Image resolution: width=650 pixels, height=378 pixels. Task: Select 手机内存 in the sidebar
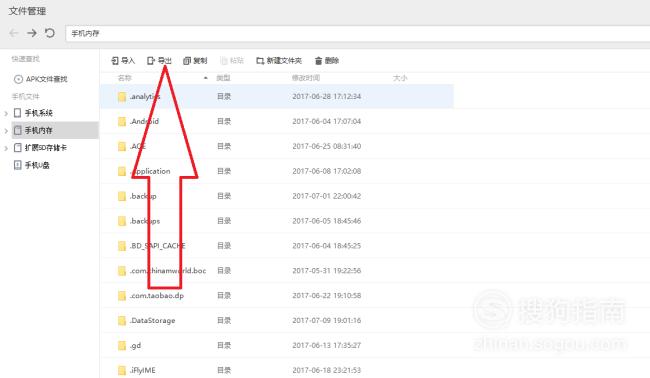(x=39, y=130)
